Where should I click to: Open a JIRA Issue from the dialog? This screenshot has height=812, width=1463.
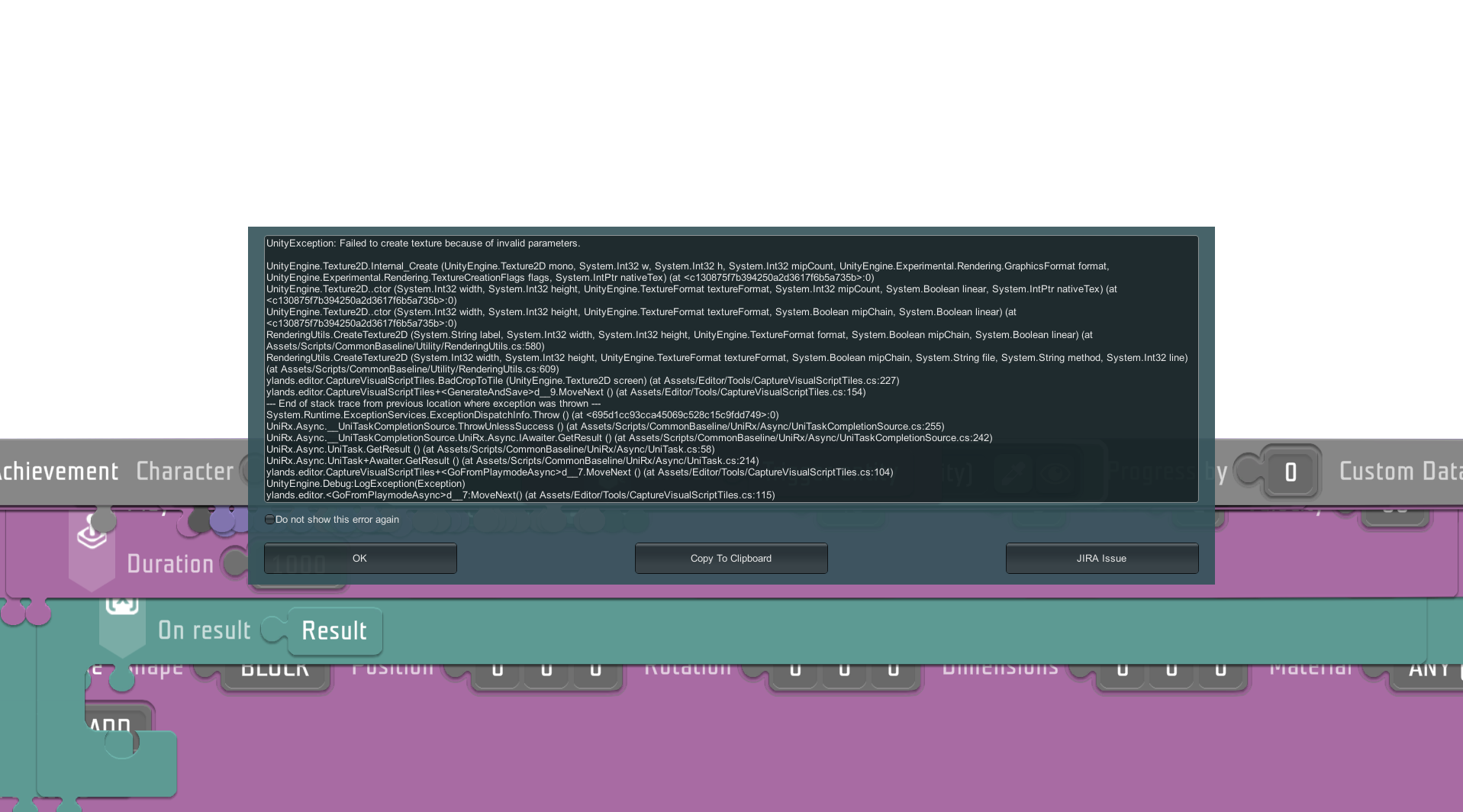click(x=1101, y=558)
